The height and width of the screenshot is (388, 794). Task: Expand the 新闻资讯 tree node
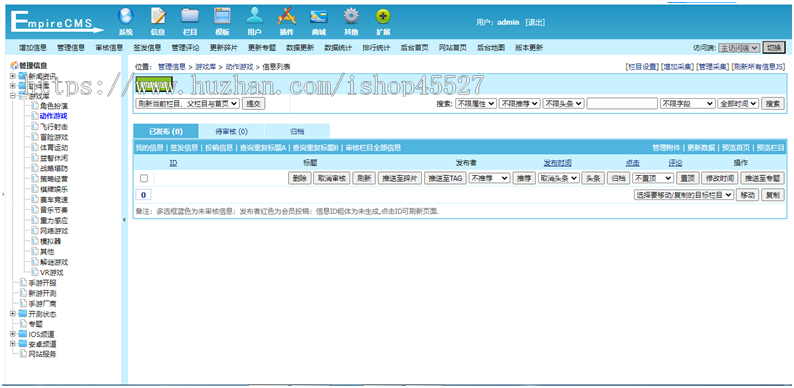point(13,75)
